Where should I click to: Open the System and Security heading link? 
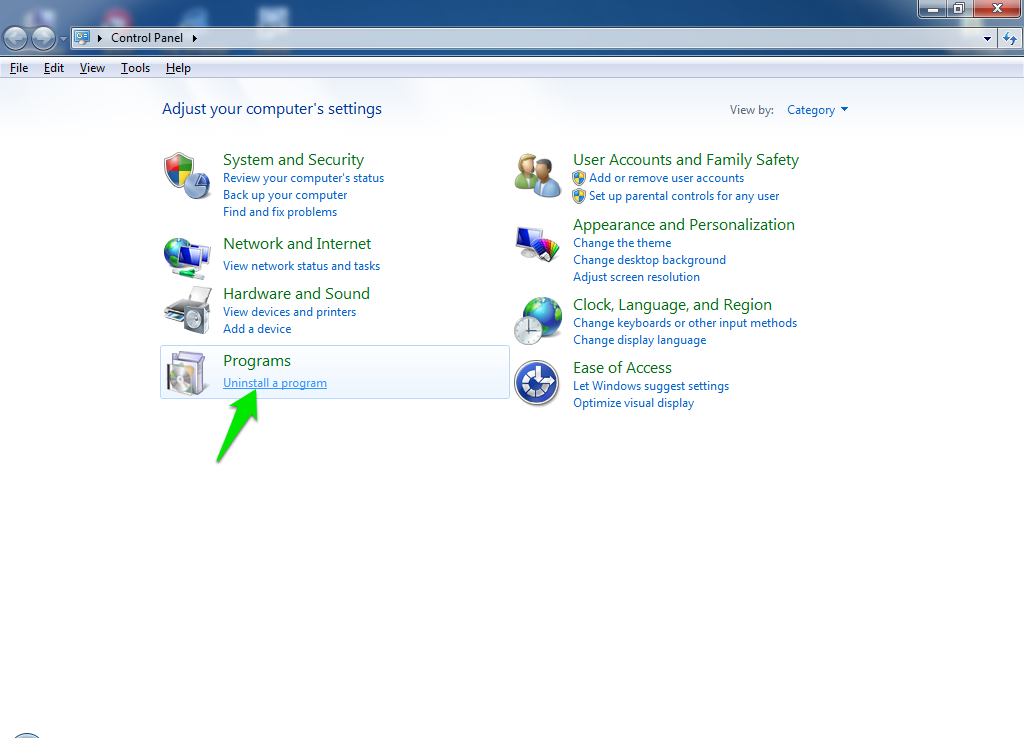click(293, 160)
